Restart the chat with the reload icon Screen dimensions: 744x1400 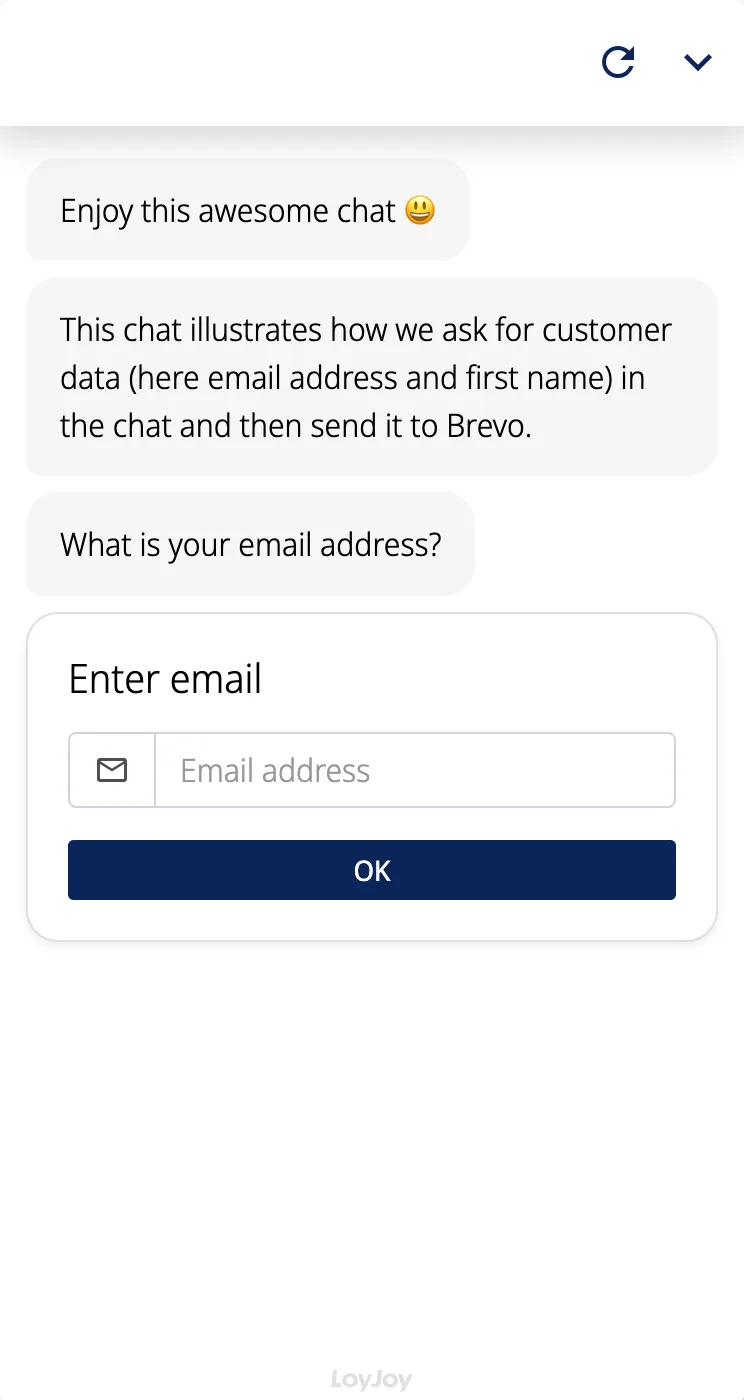click(618, 62)
